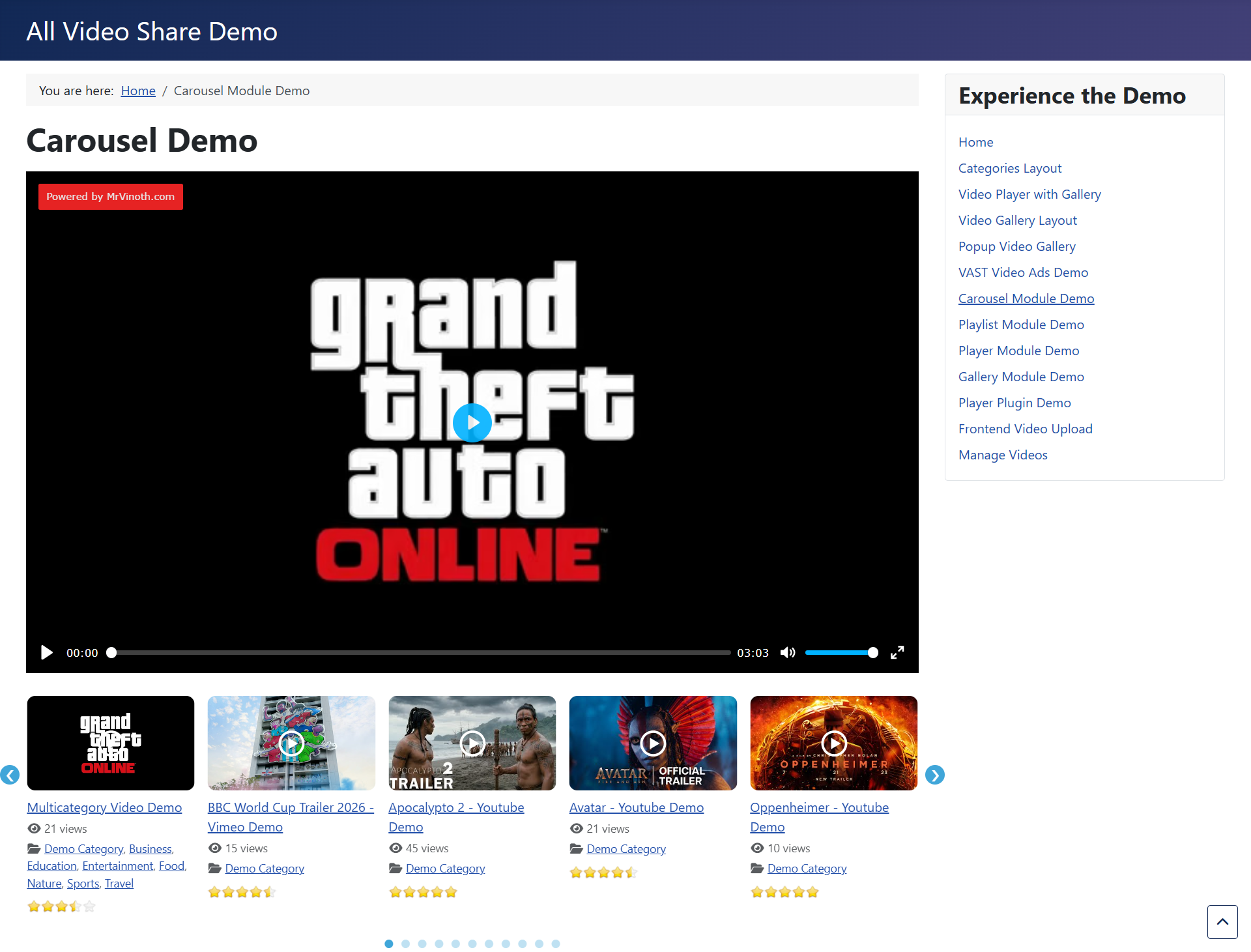The height and width of the screenshot is (952, 1251).
Task: Click the scroll-to-top arrow button
Action: tap(1222, 921)
